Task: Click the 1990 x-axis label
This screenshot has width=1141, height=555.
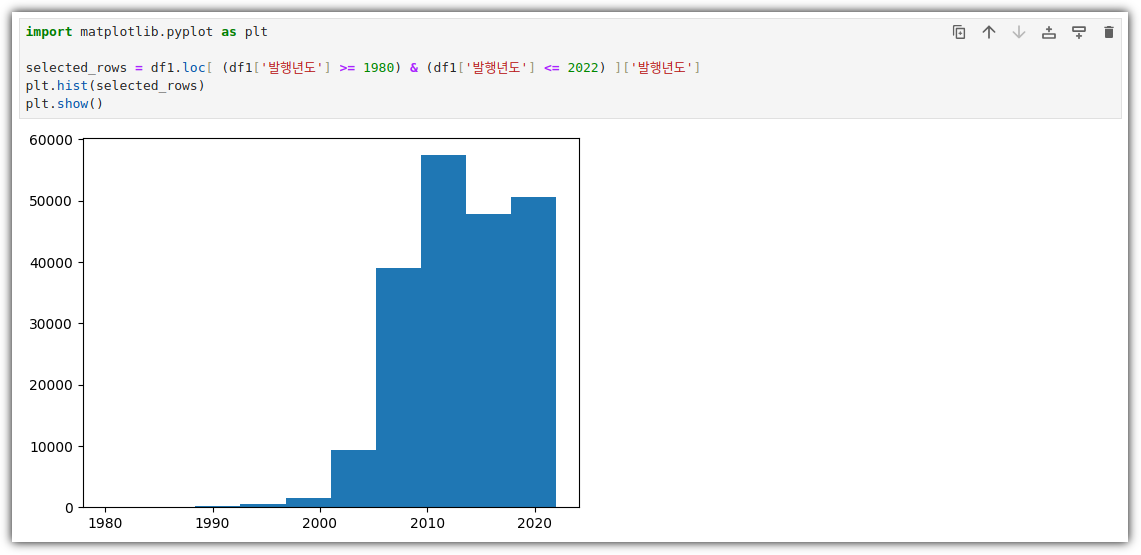Action: click(x=212, y=522)
